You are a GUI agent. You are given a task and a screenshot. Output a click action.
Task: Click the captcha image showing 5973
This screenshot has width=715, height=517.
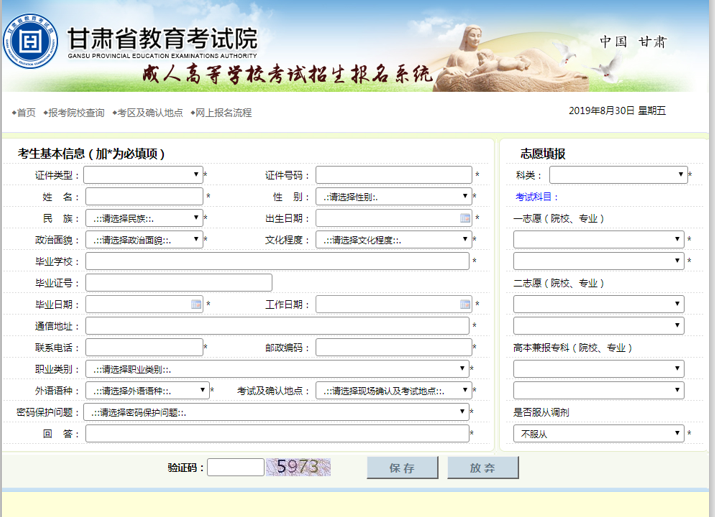pos(302,466)
